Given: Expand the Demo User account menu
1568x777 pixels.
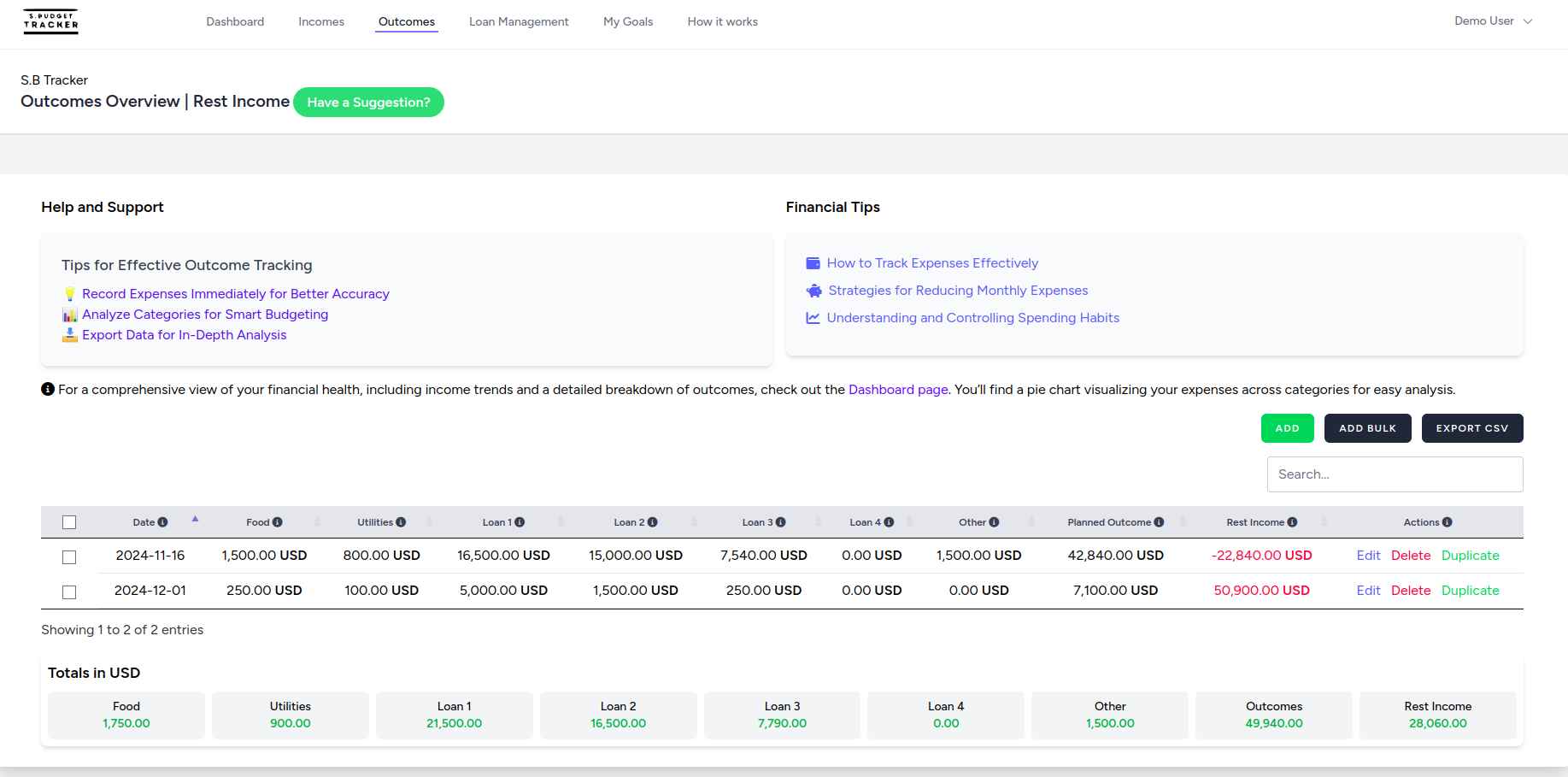Looking at the screenshot, I should pos(1493,21).
